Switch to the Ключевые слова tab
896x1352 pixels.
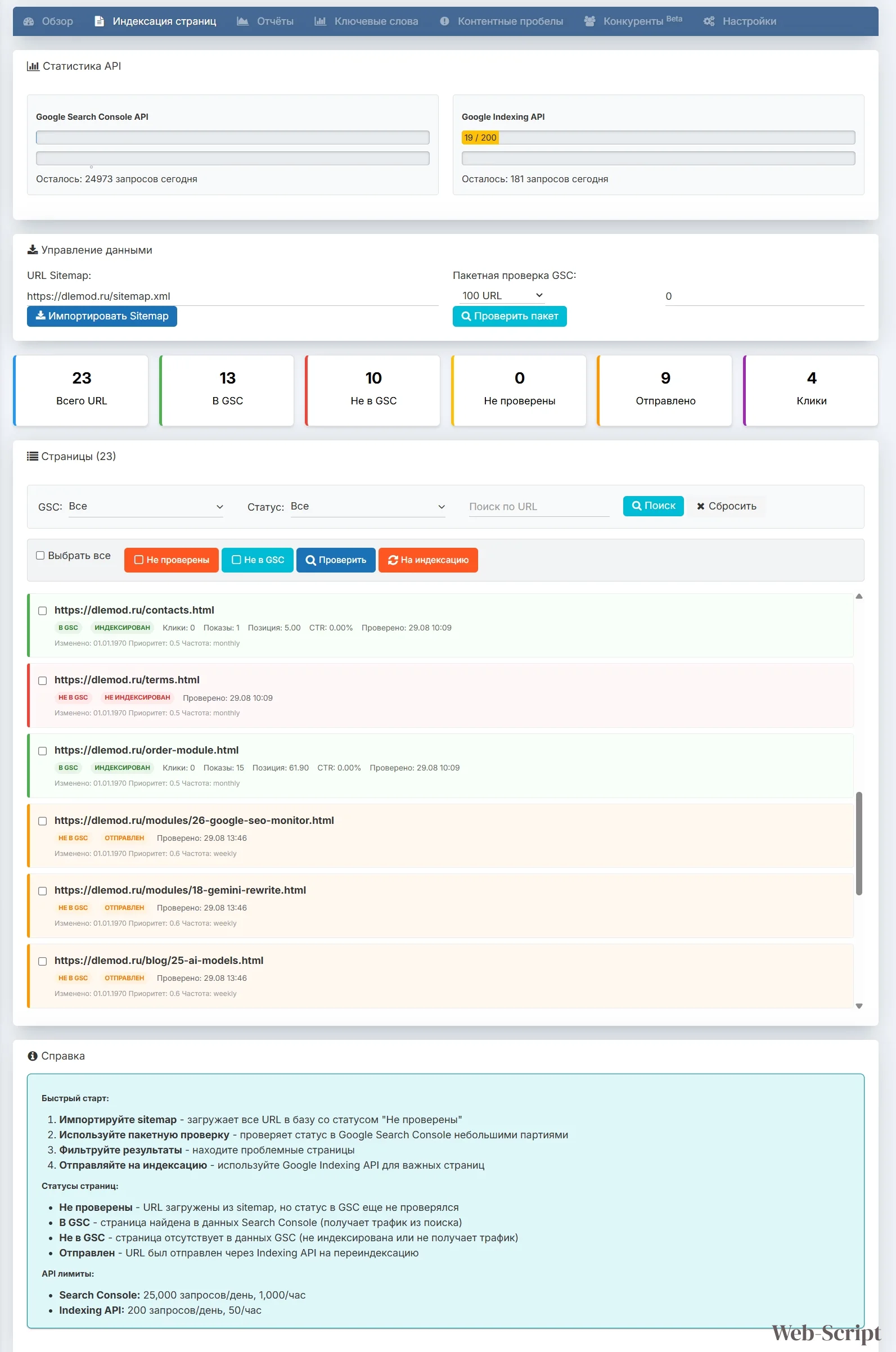coord(375,21)
